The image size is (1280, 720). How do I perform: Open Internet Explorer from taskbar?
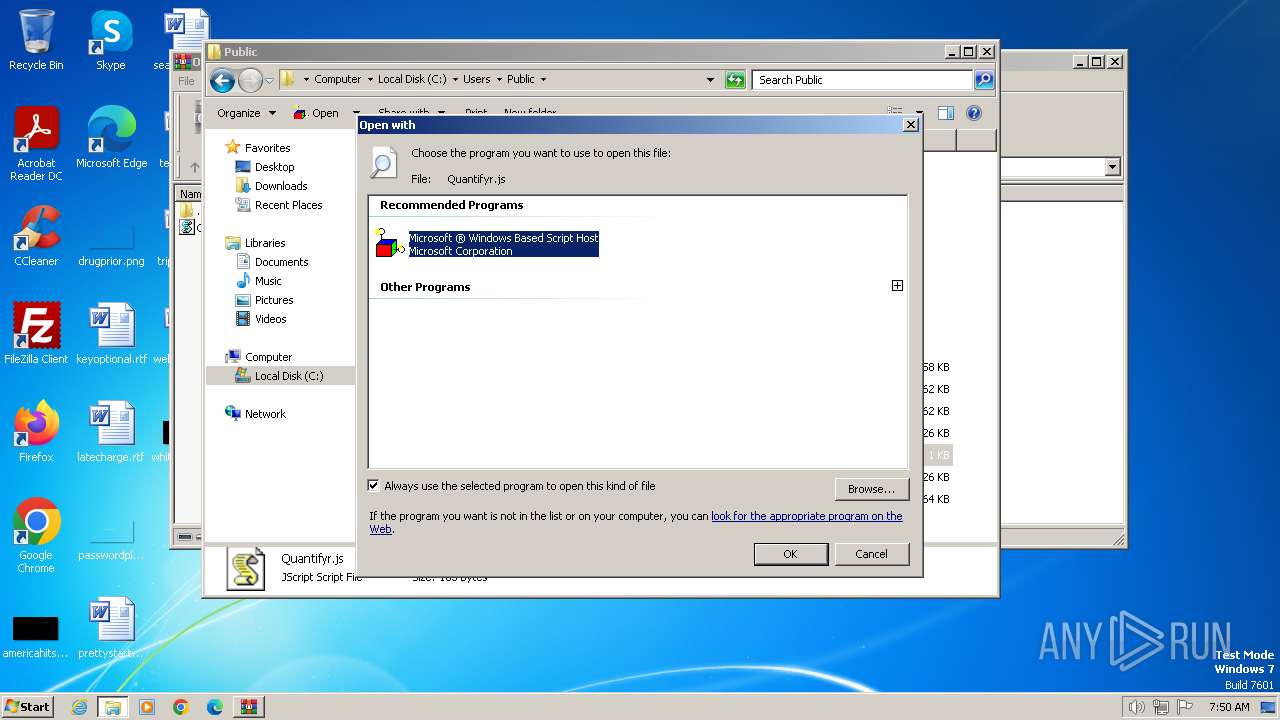click(79, 707)
